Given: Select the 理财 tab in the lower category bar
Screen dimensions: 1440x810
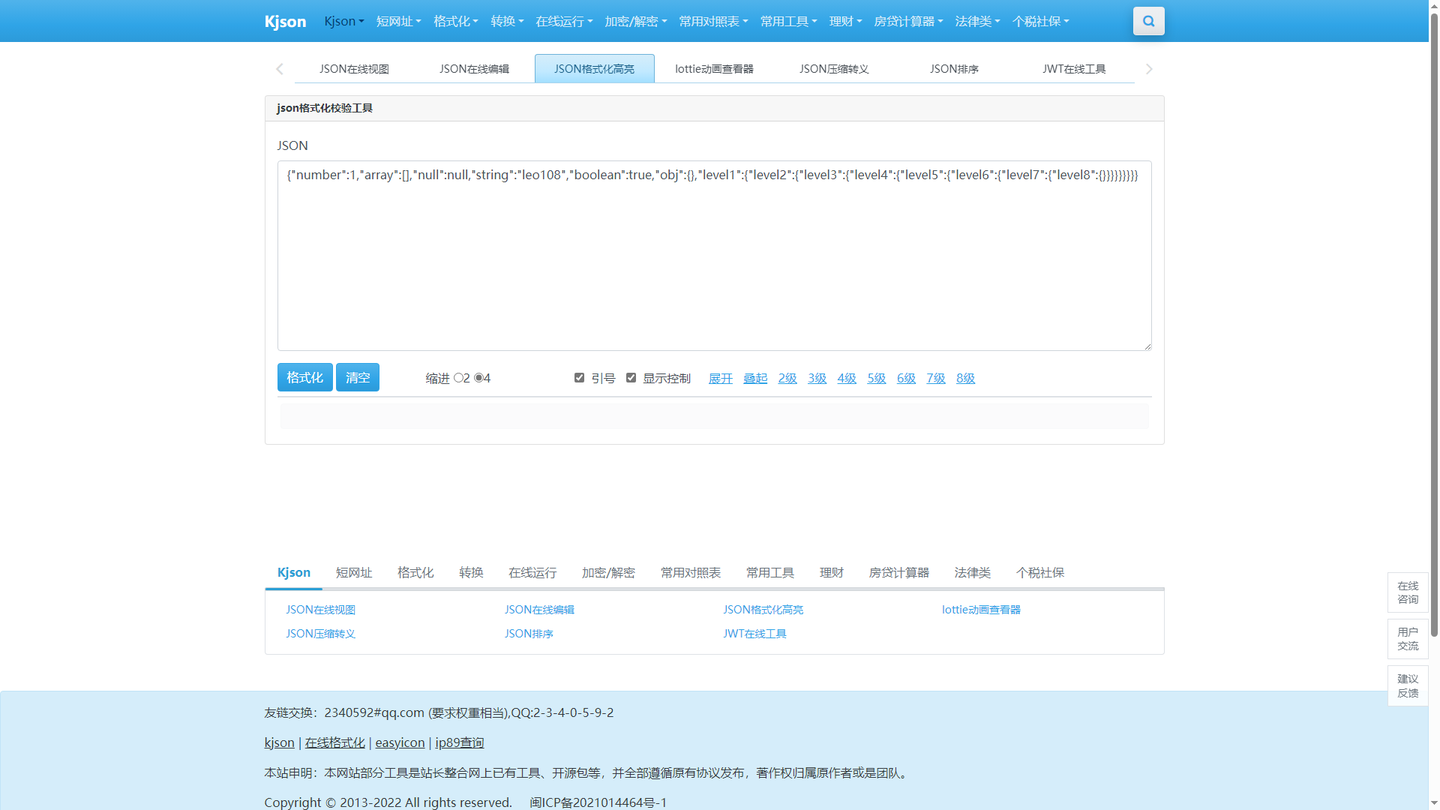Looking at the screenshot, I should 831,573.
